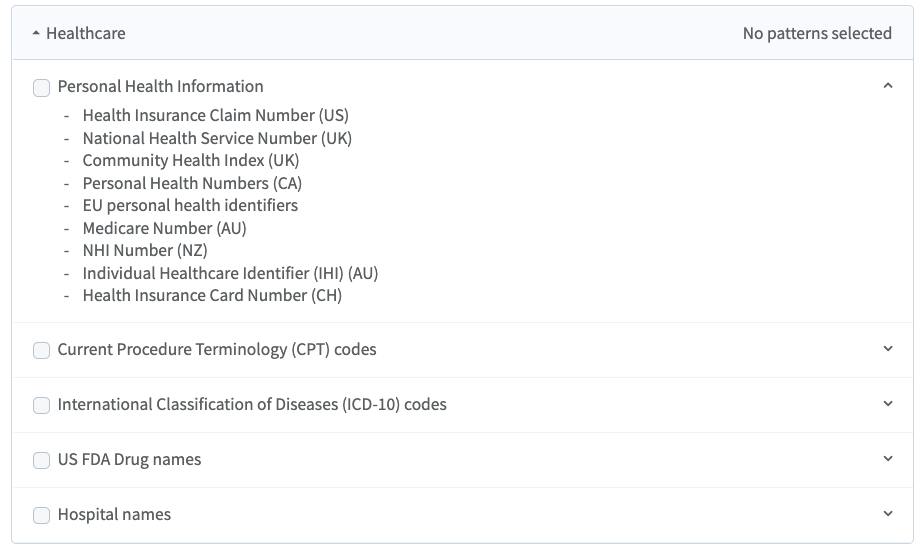Click the Hospital names label text
922x552 pixels.
click(x=114, y=514)
